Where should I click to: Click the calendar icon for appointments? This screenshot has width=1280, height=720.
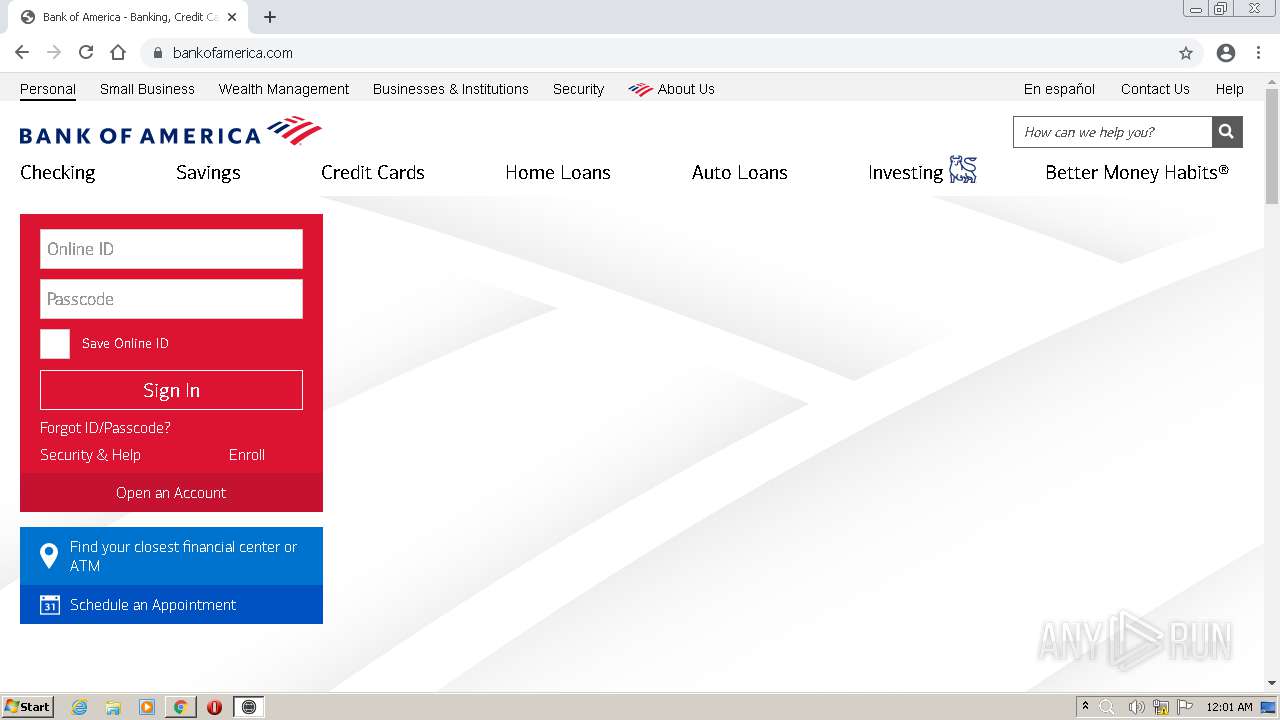(x=49, y=605)
